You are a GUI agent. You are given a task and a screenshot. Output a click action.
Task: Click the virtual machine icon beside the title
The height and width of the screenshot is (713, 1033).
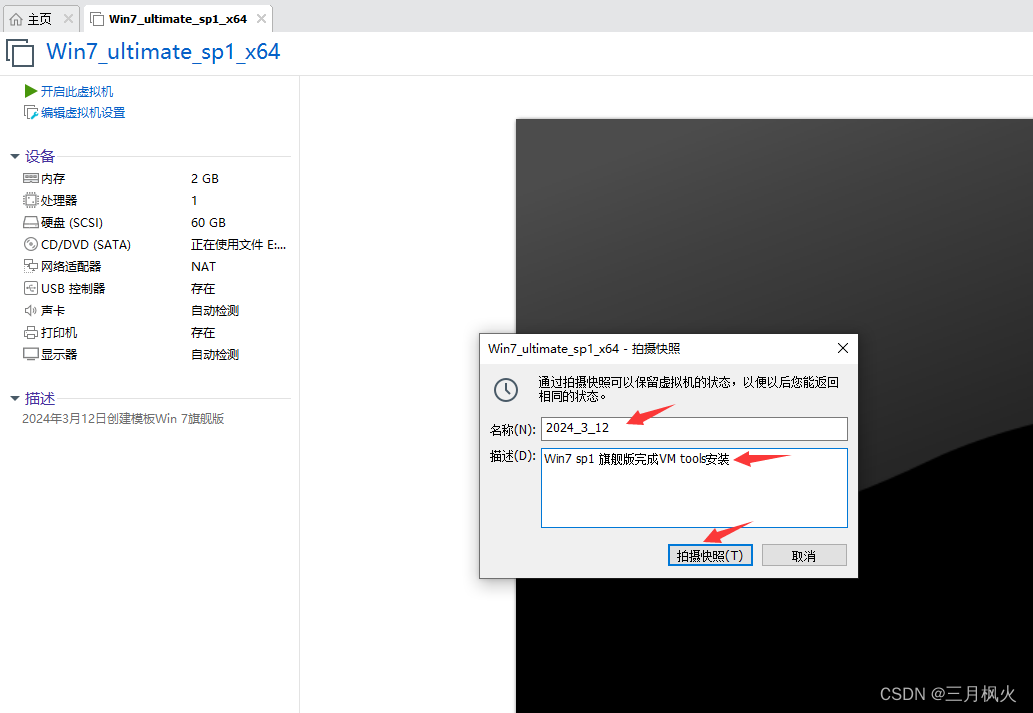(x=20, y=52)
